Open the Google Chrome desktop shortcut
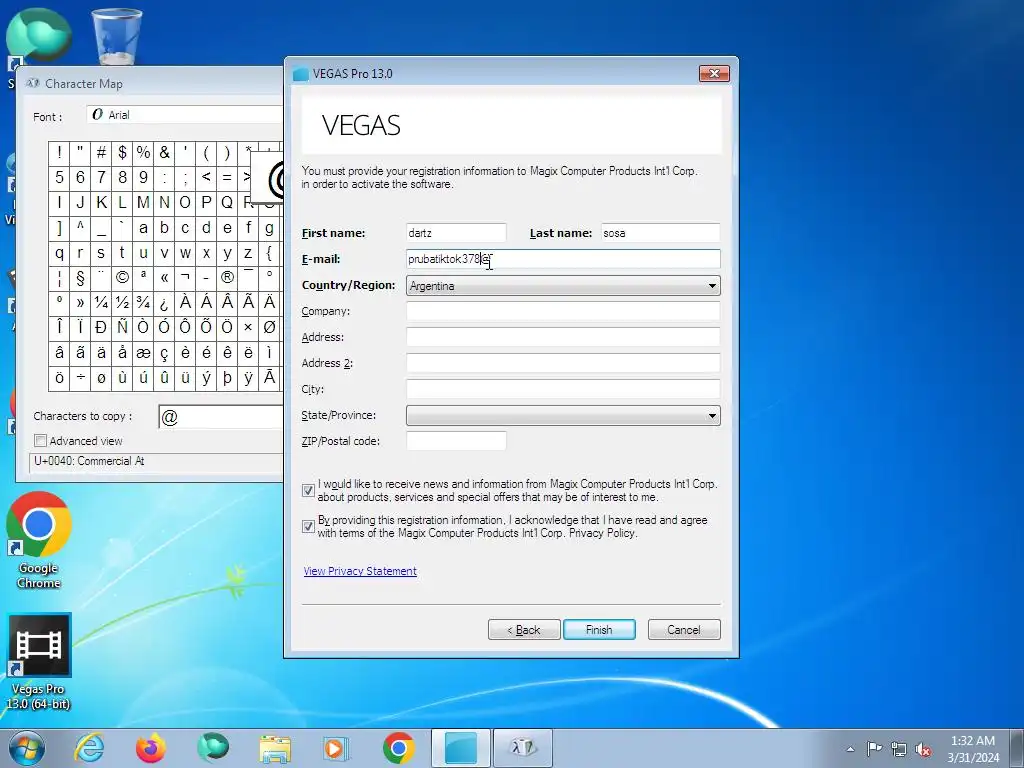 tap(39, 541)
